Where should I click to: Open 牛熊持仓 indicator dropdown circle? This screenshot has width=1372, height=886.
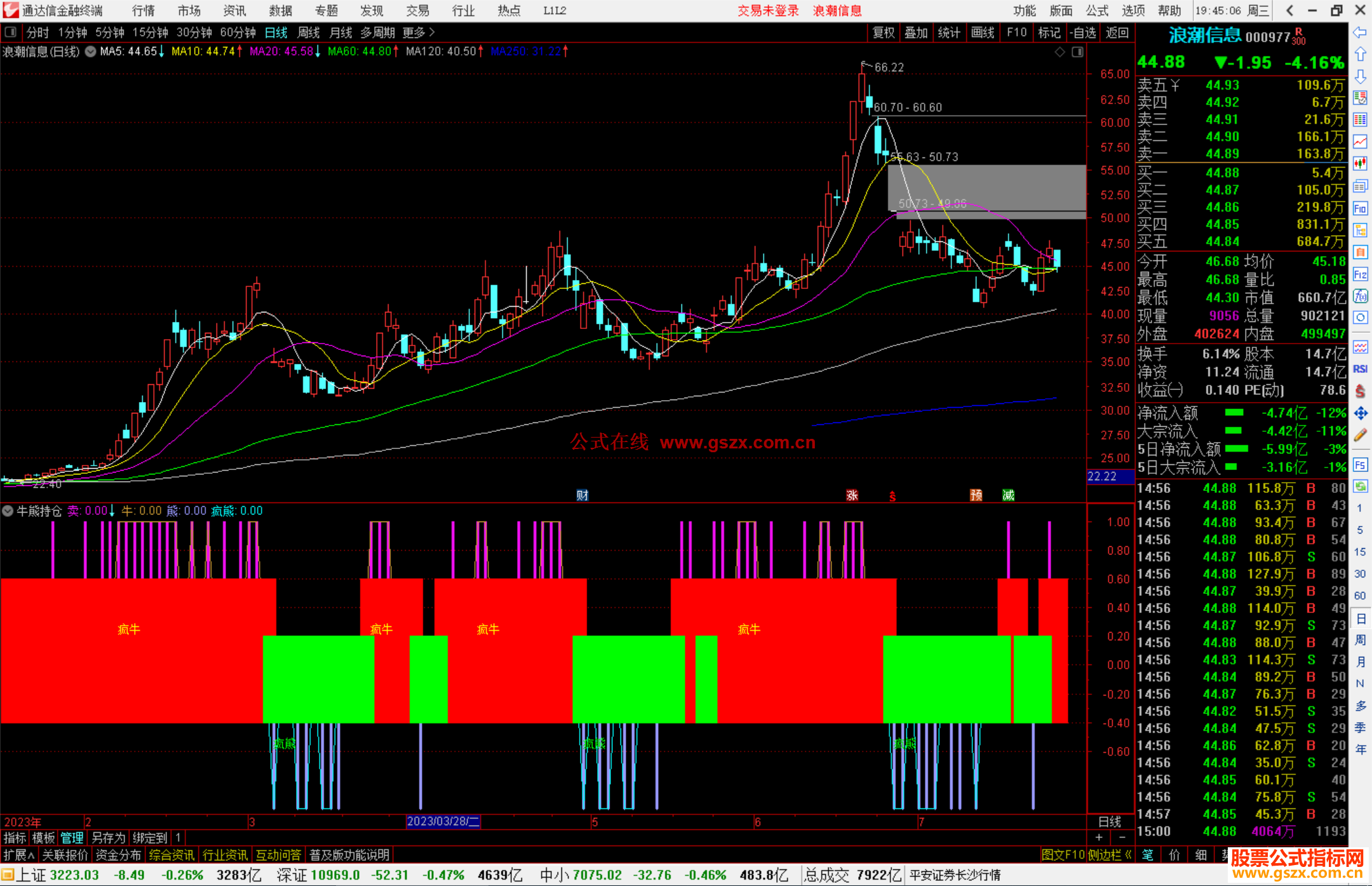pyautogui.click(x=8, y=511)
